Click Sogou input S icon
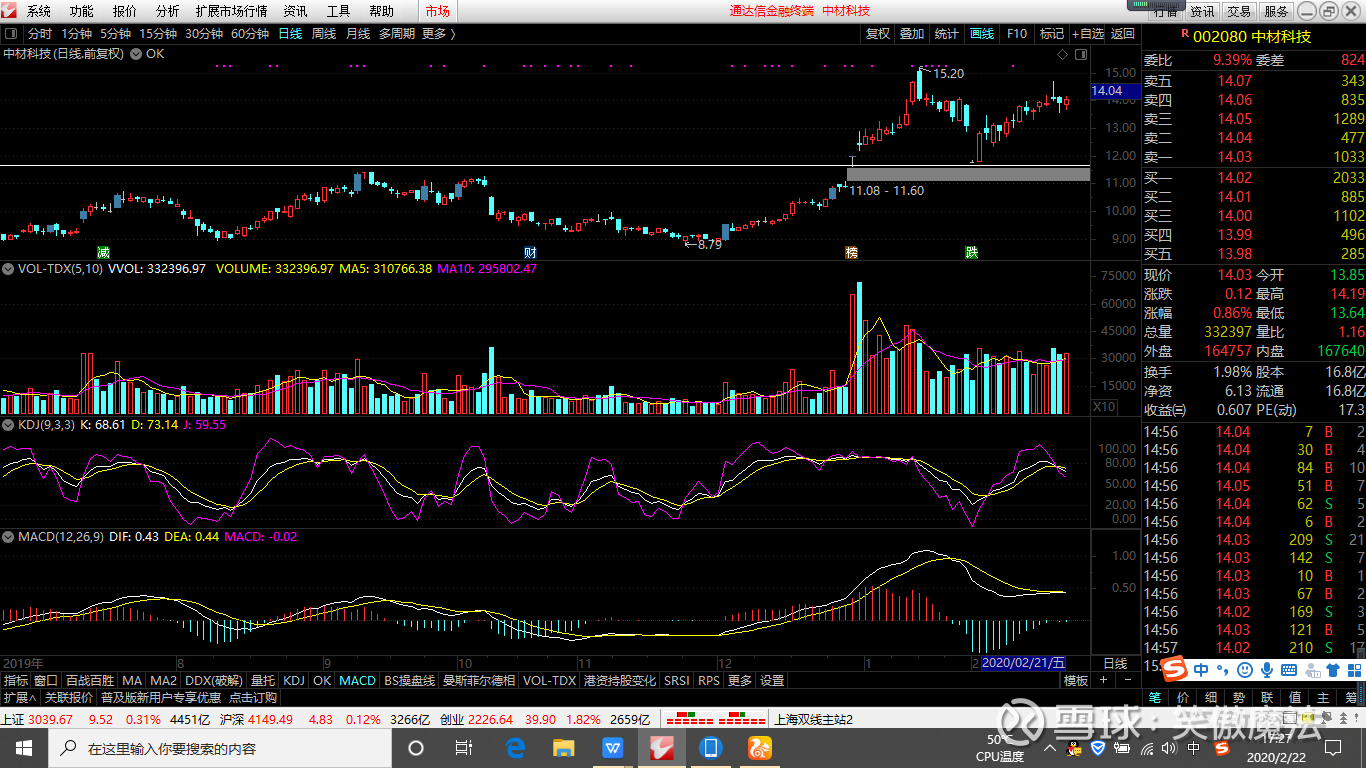 [1176, 668]
